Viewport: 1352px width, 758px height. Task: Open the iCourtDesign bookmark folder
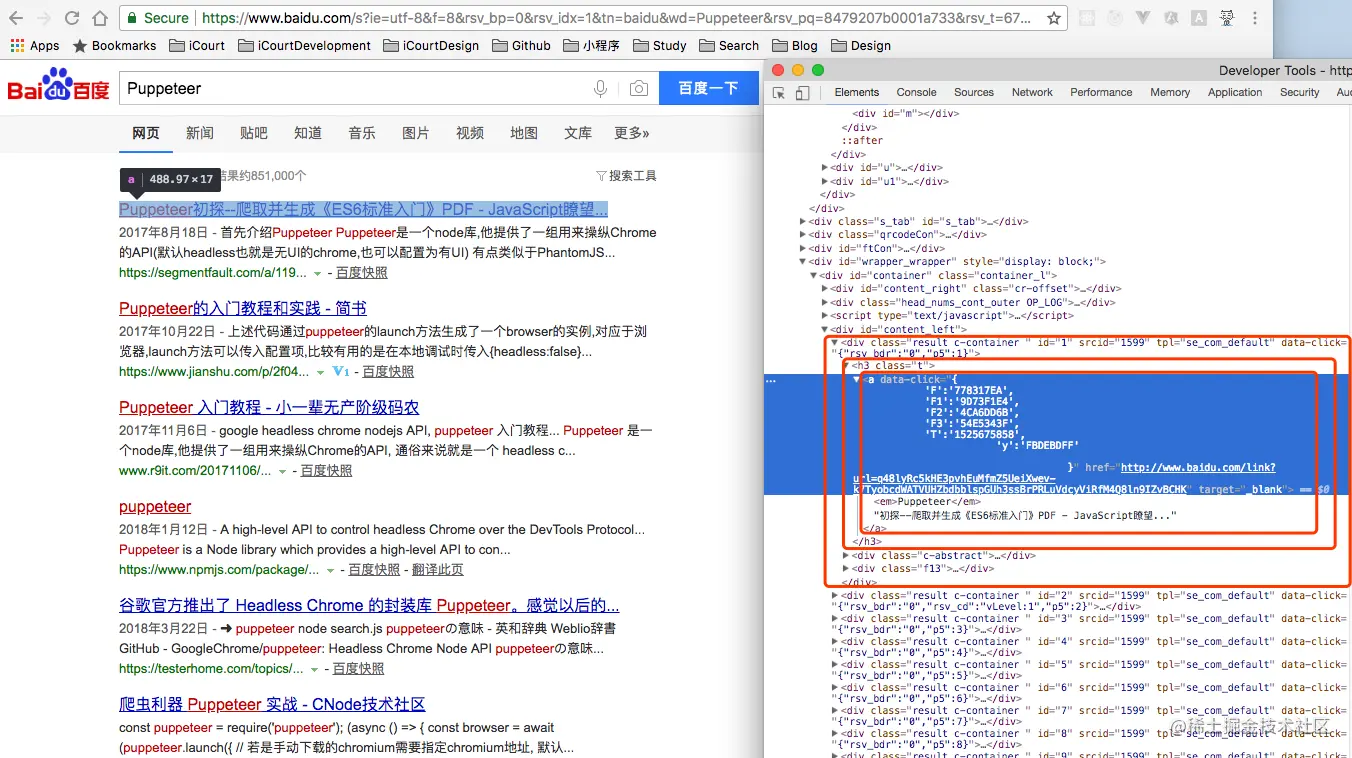click(432, 45)
